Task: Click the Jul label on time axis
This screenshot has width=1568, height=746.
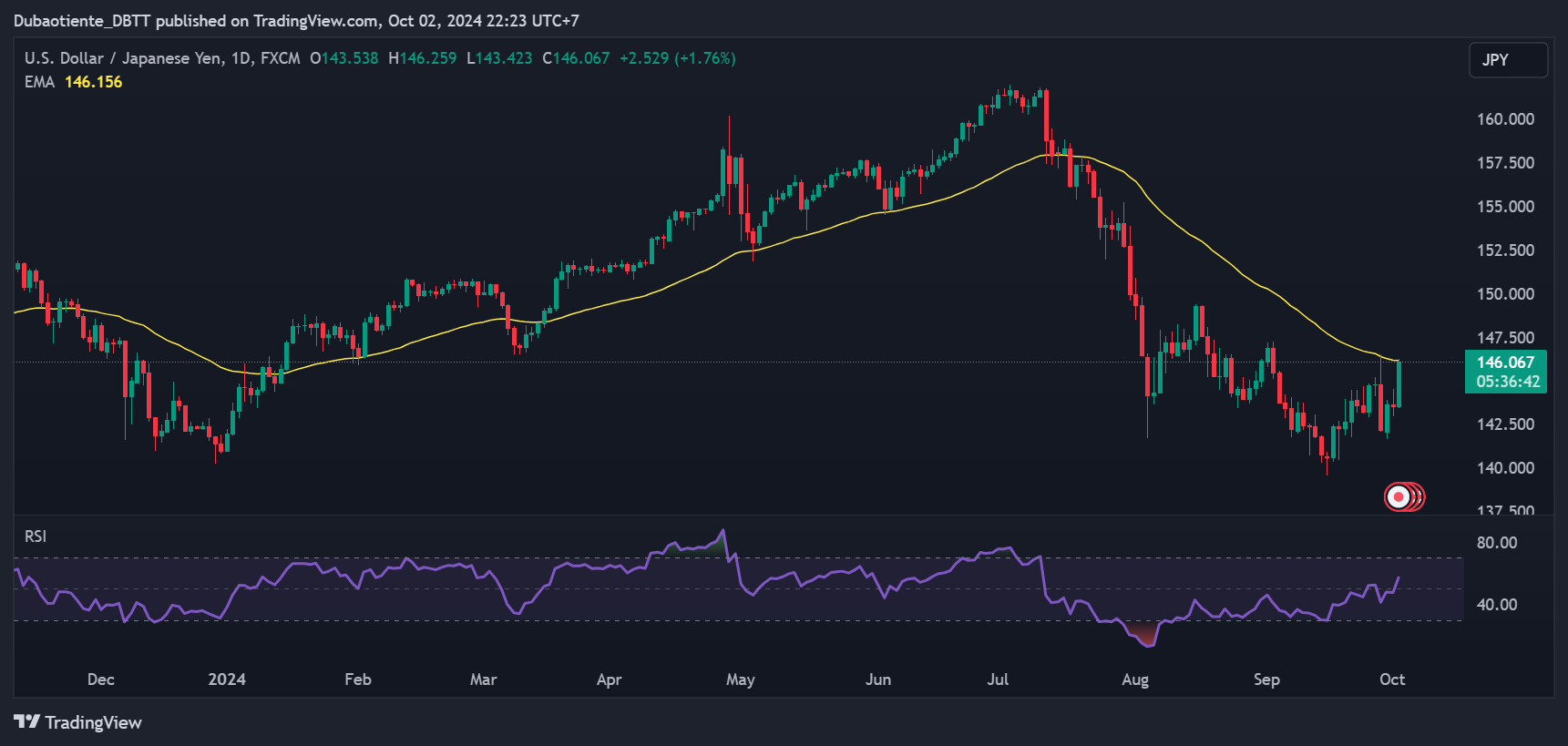Action: [999, 680]
